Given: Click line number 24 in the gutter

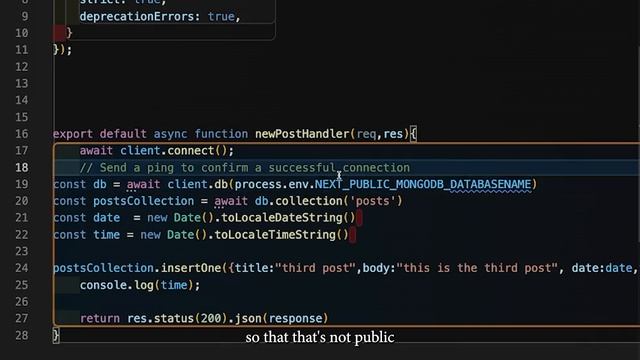Looking at the screenshot, I should point(22,268).
